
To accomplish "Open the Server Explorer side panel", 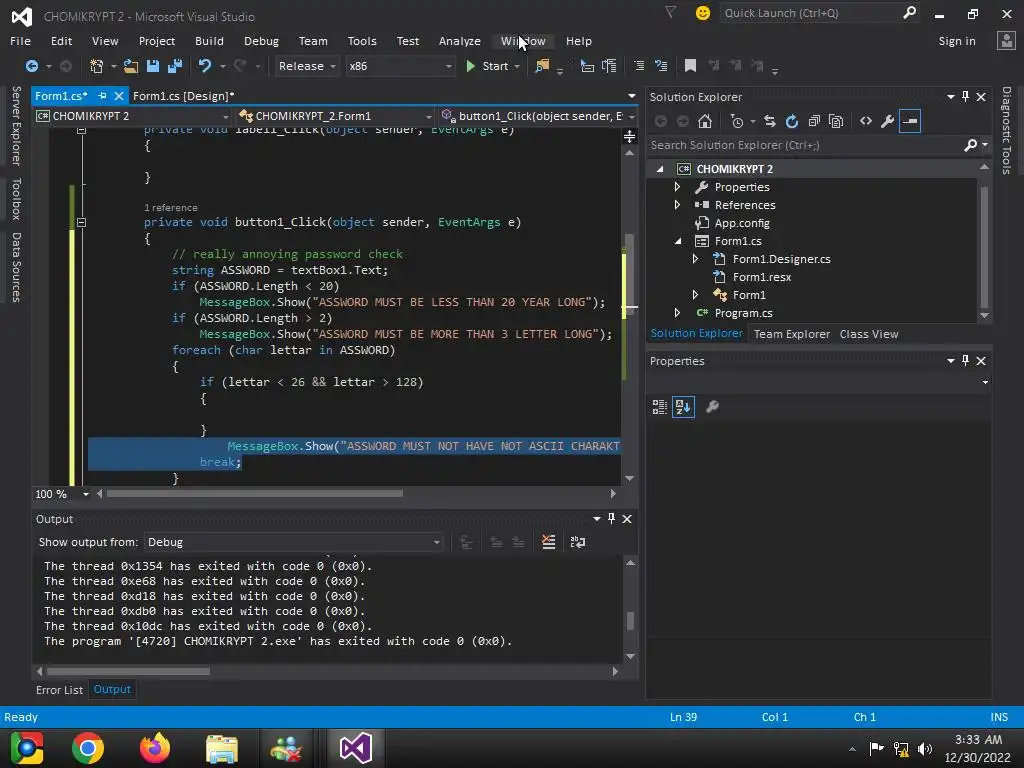I will pos(16,125).
